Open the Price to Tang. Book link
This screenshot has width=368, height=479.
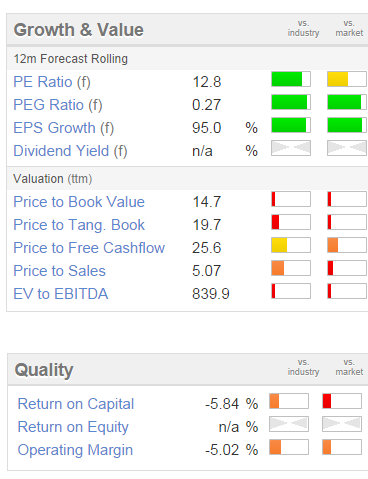[79, 225]
